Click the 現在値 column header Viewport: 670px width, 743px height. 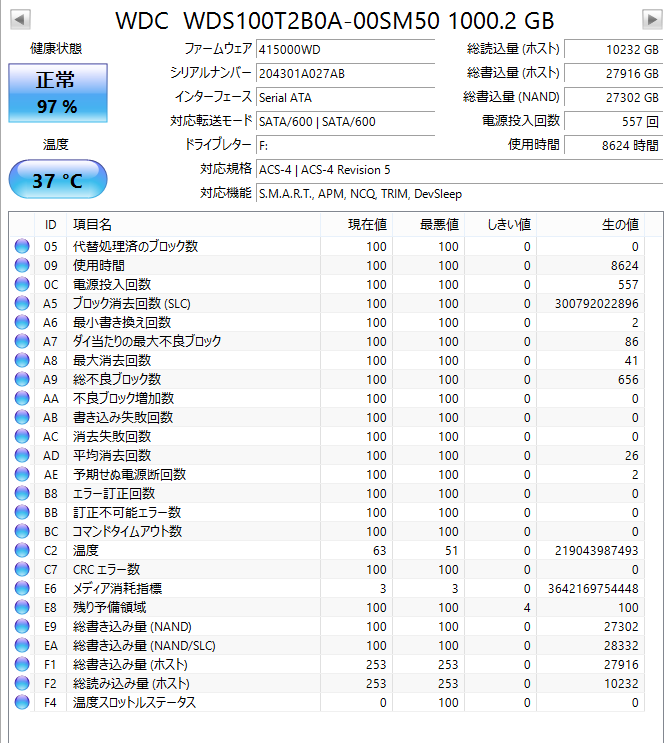pos(356,225)
